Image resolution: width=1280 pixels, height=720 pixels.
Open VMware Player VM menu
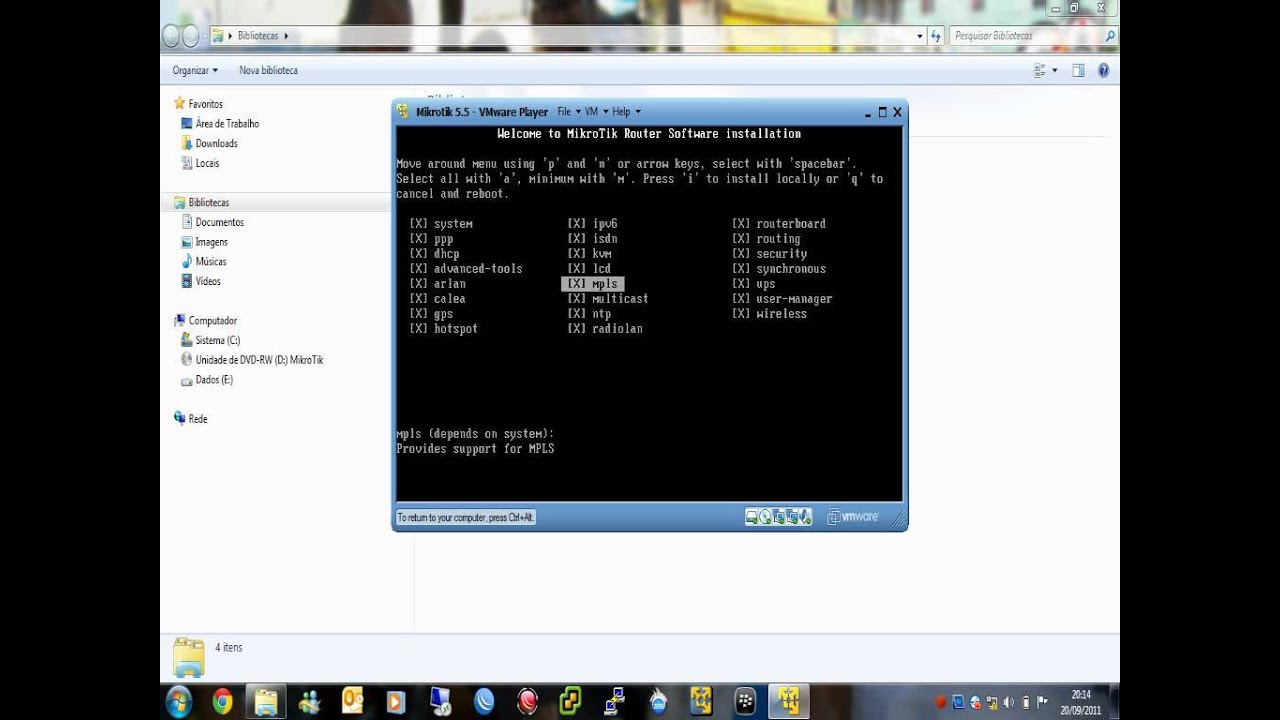coord(595,112)
